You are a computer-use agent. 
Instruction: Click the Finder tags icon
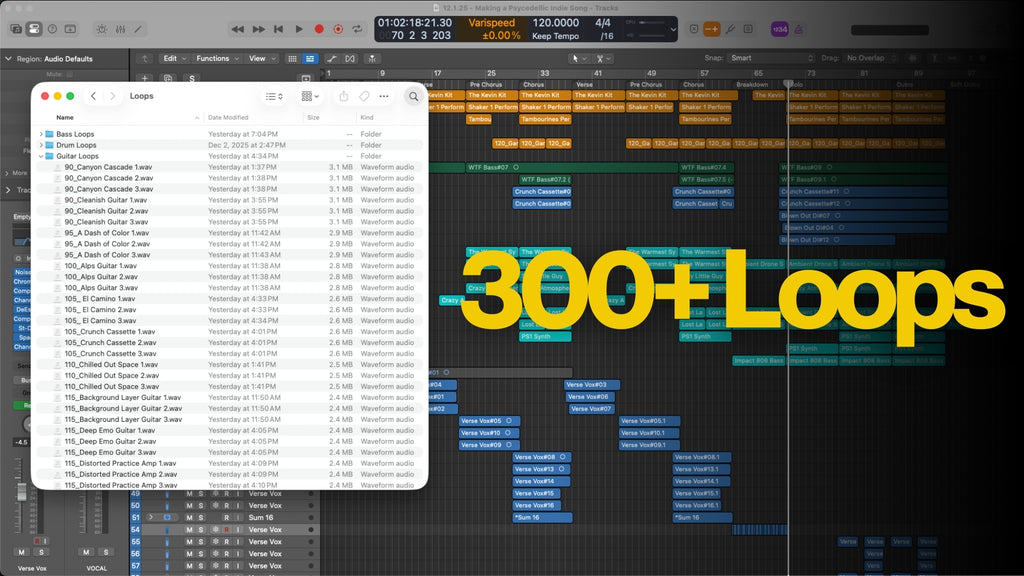(x=364, y=96)
